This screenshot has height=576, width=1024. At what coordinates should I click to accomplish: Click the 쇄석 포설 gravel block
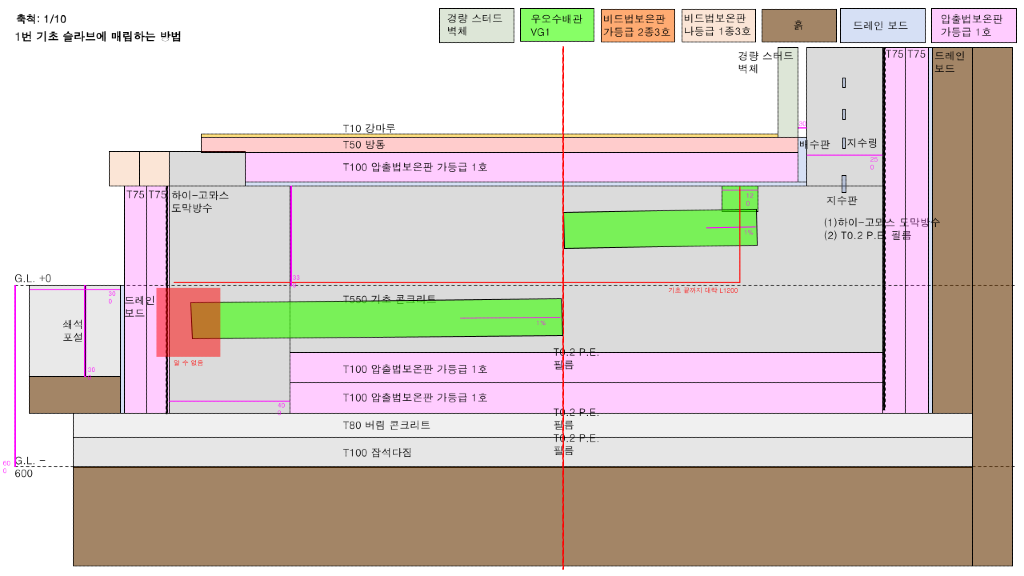click(x=74, y=331)
